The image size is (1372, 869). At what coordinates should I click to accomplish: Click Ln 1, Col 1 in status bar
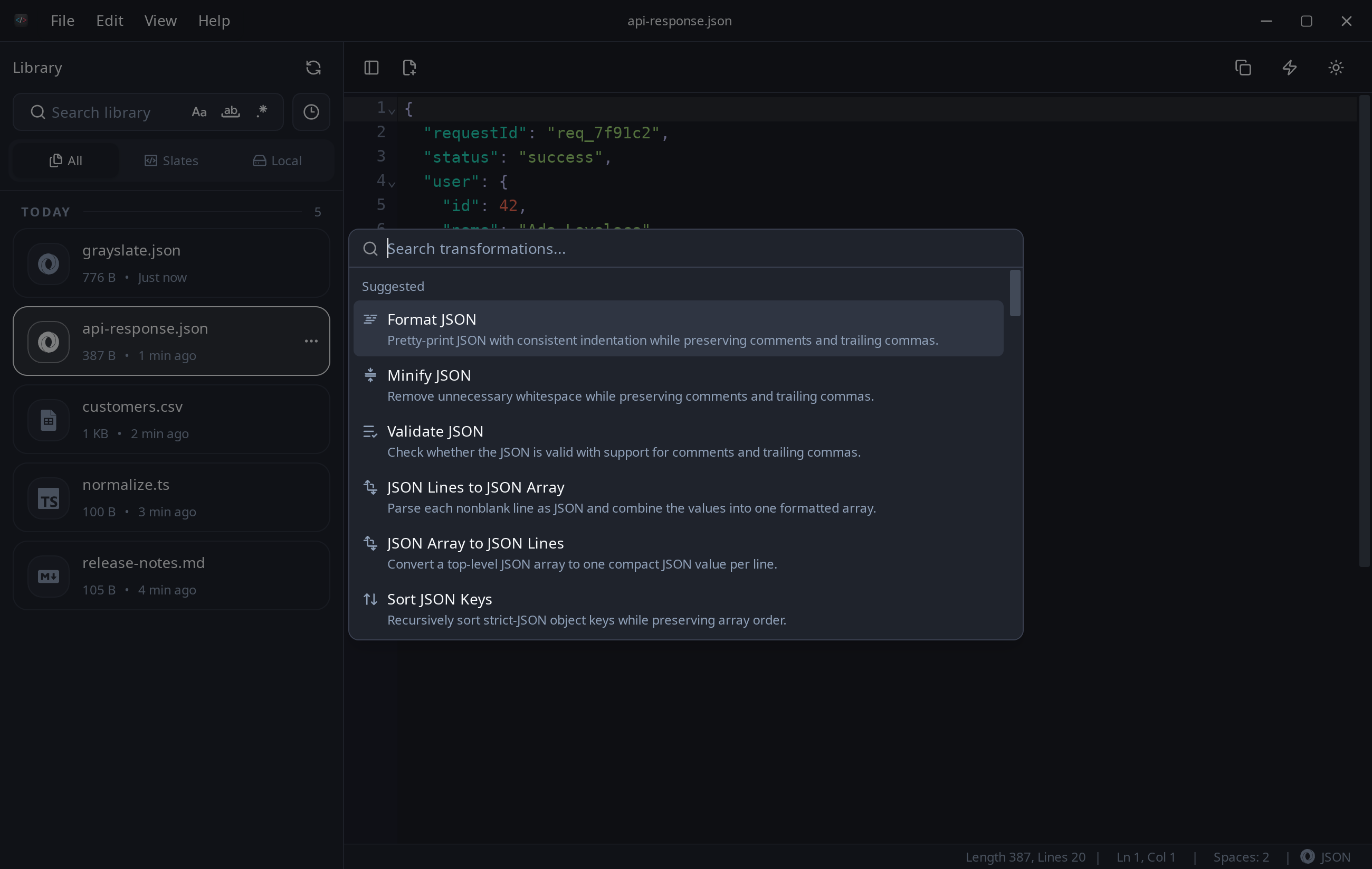(1146, 856)
